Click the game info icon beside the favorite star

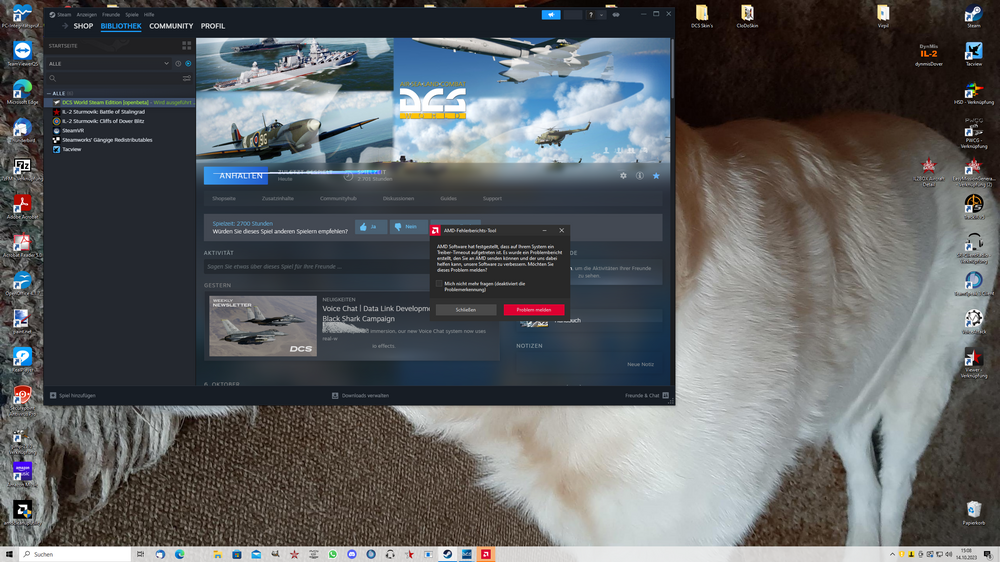640,176
